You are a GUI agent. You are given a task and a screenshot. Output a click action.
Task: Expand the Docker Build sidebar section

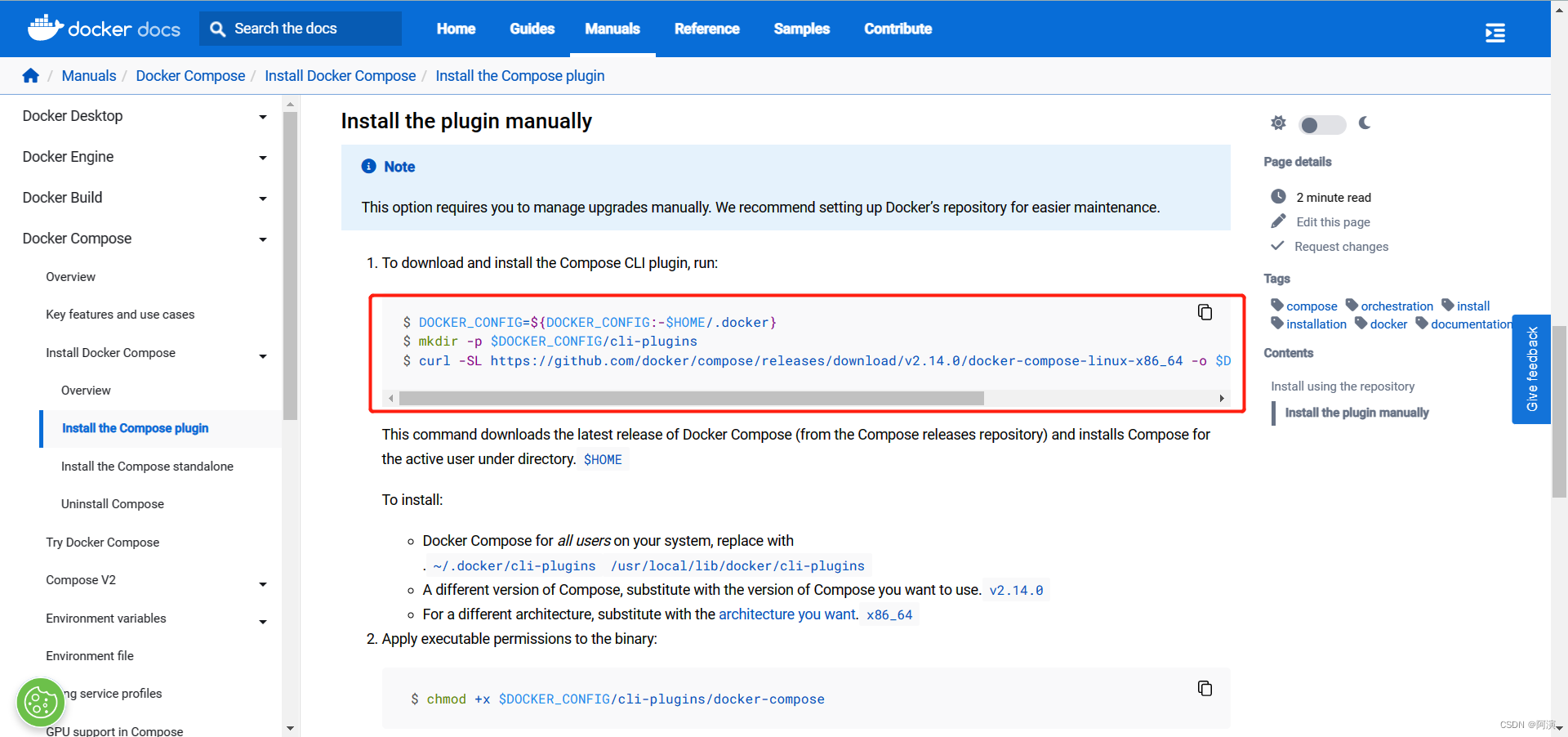pos(263,199)
